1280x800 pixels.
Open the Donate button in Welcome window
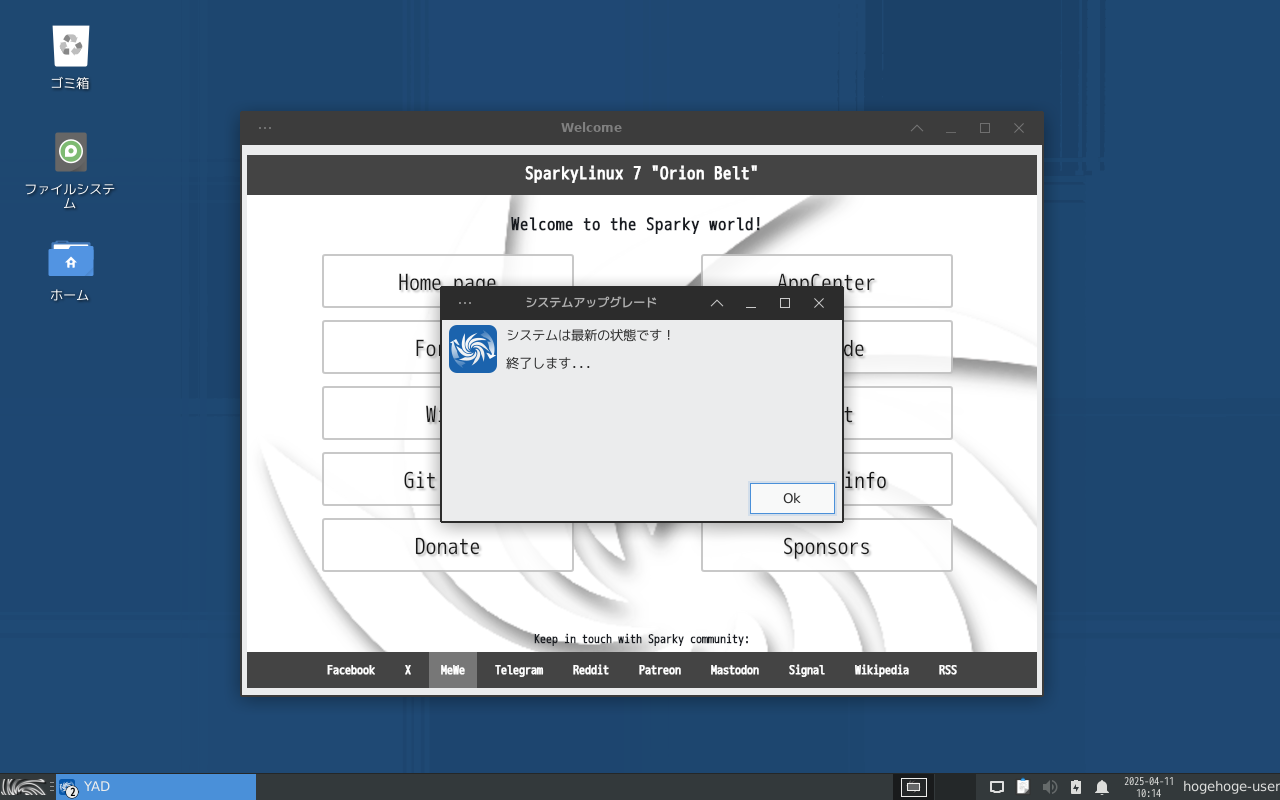(448, 545)
